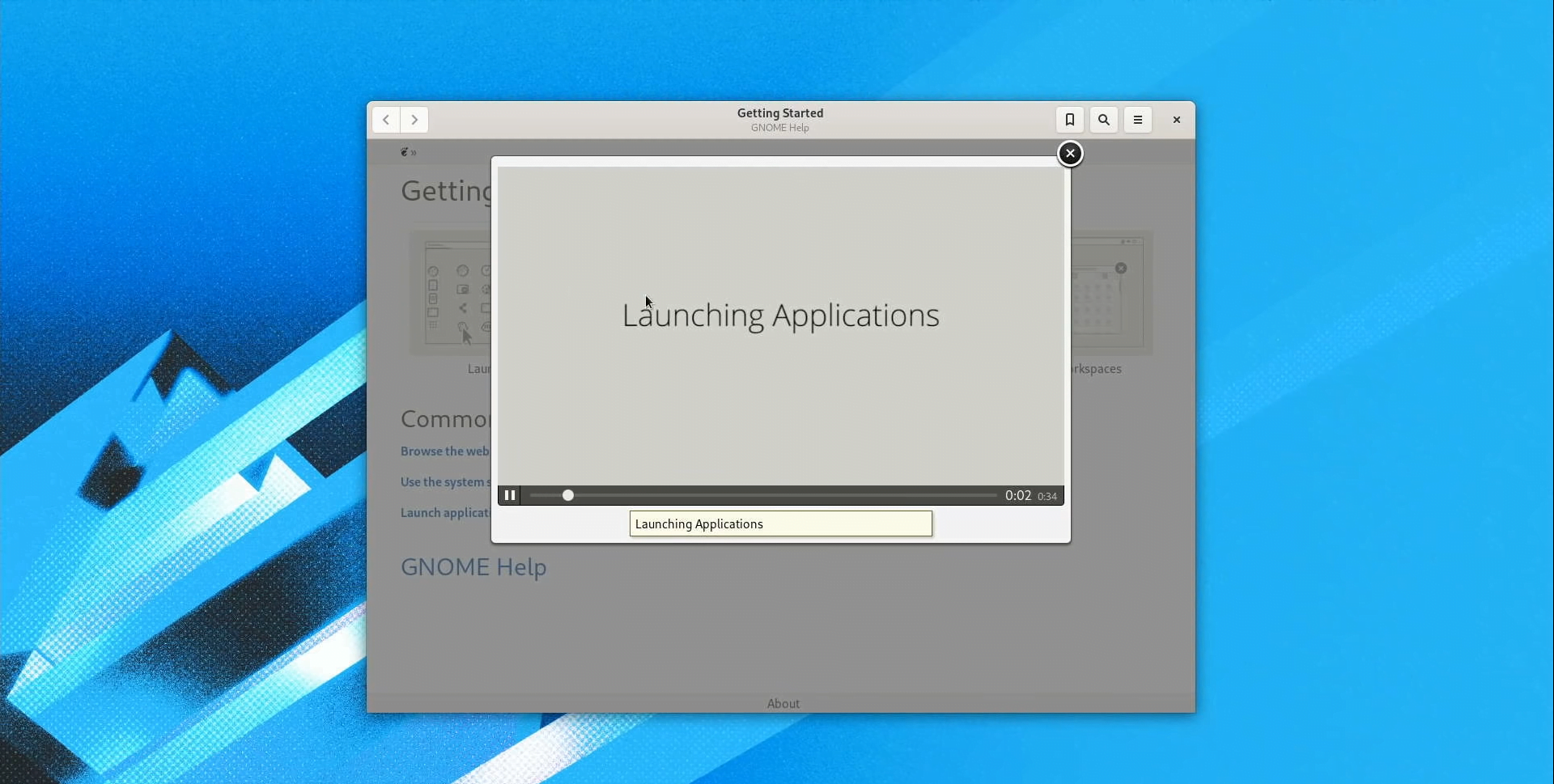
Task: Close the video overlay with round X
Action: click(1070, 154)
